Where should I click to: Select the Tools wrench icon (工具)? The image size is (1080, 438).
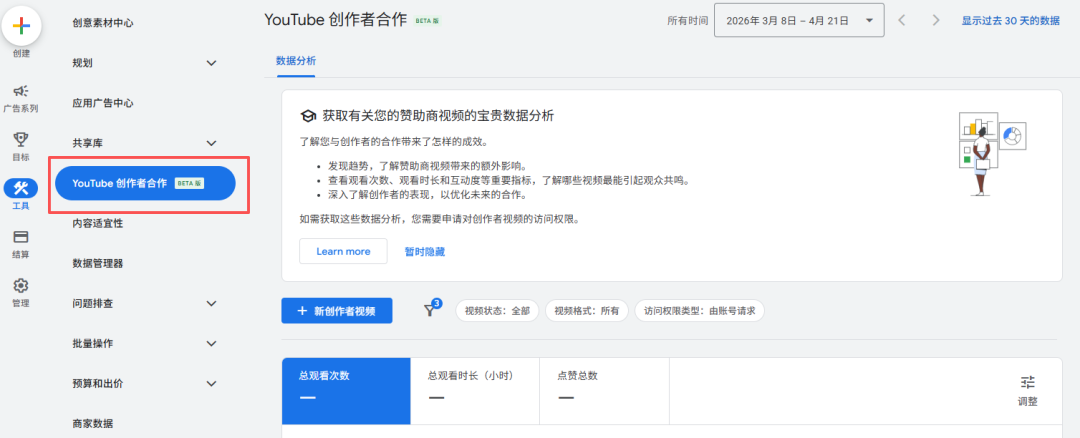click(x=21, y=188)
